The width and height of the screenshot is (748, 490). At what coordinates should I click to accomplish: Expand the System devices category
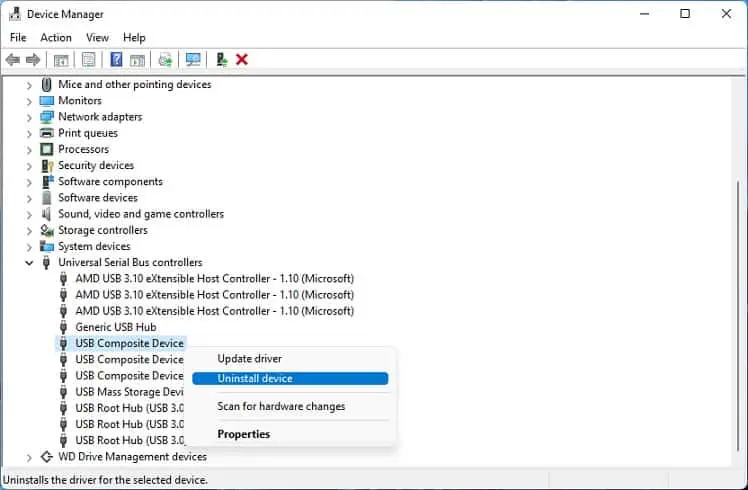tap(29, 248)
